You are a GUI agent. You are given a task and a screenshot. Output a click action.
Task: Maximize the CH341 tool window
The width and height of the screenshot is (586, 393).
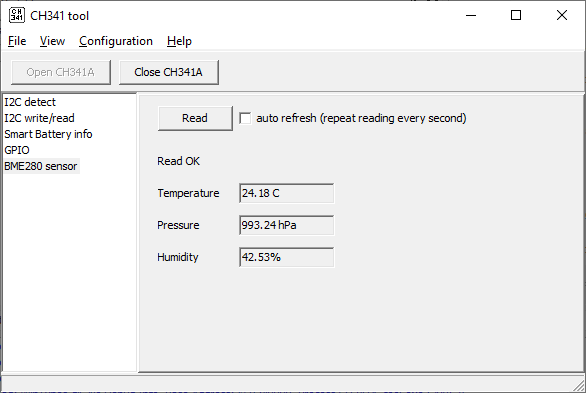point(516,15)
